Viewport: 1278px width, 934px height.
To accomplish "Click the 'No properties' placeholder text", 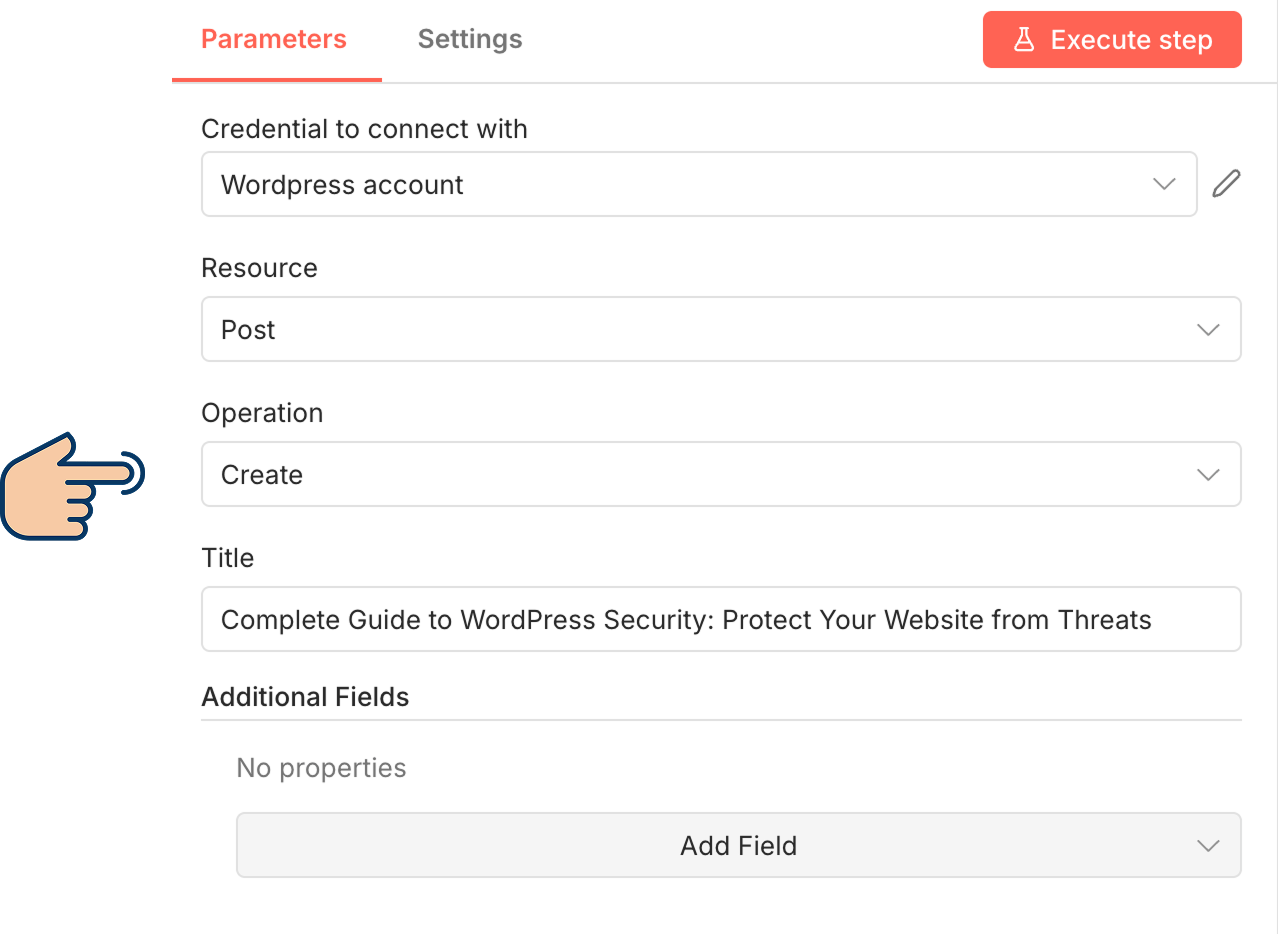I will (321, 768).
